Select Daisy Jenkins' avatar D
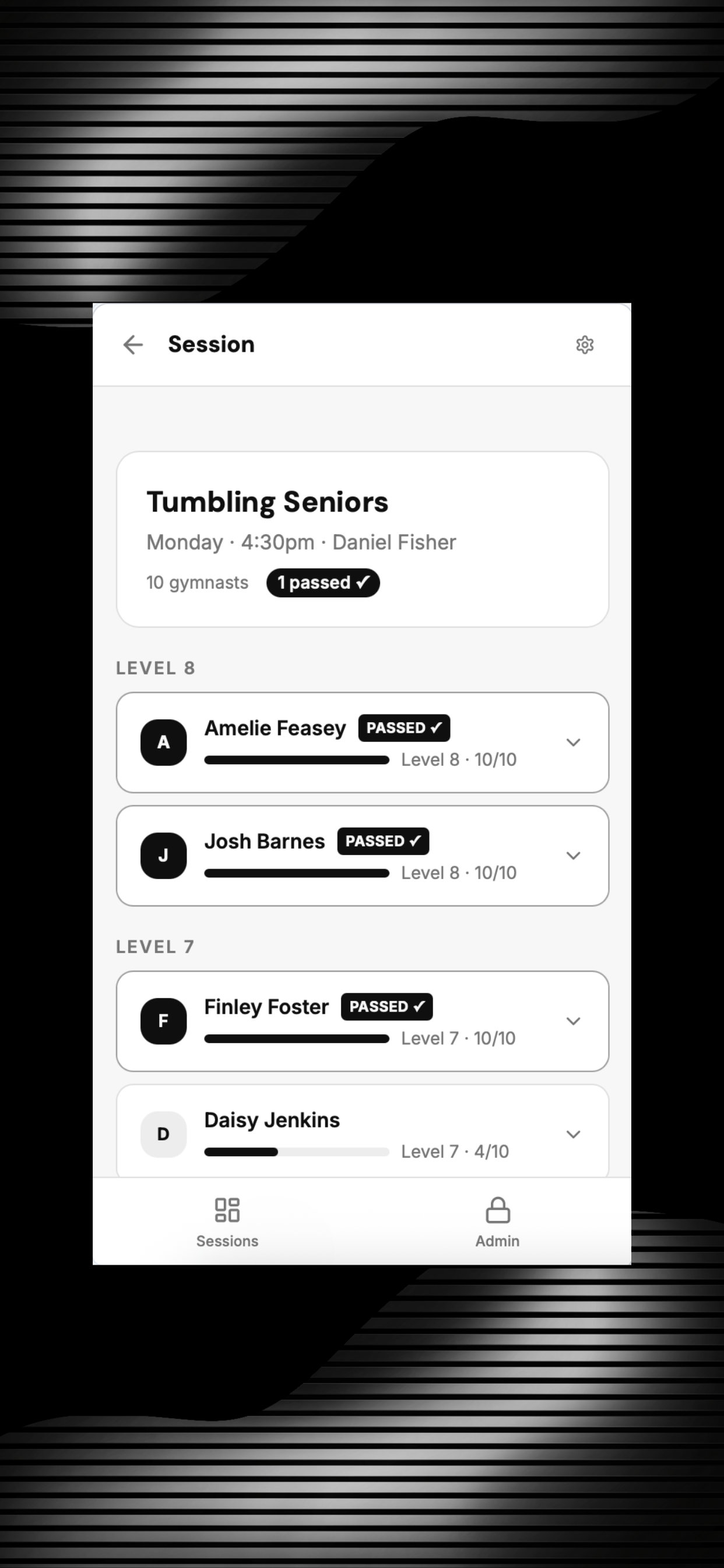 point(164,1135)
